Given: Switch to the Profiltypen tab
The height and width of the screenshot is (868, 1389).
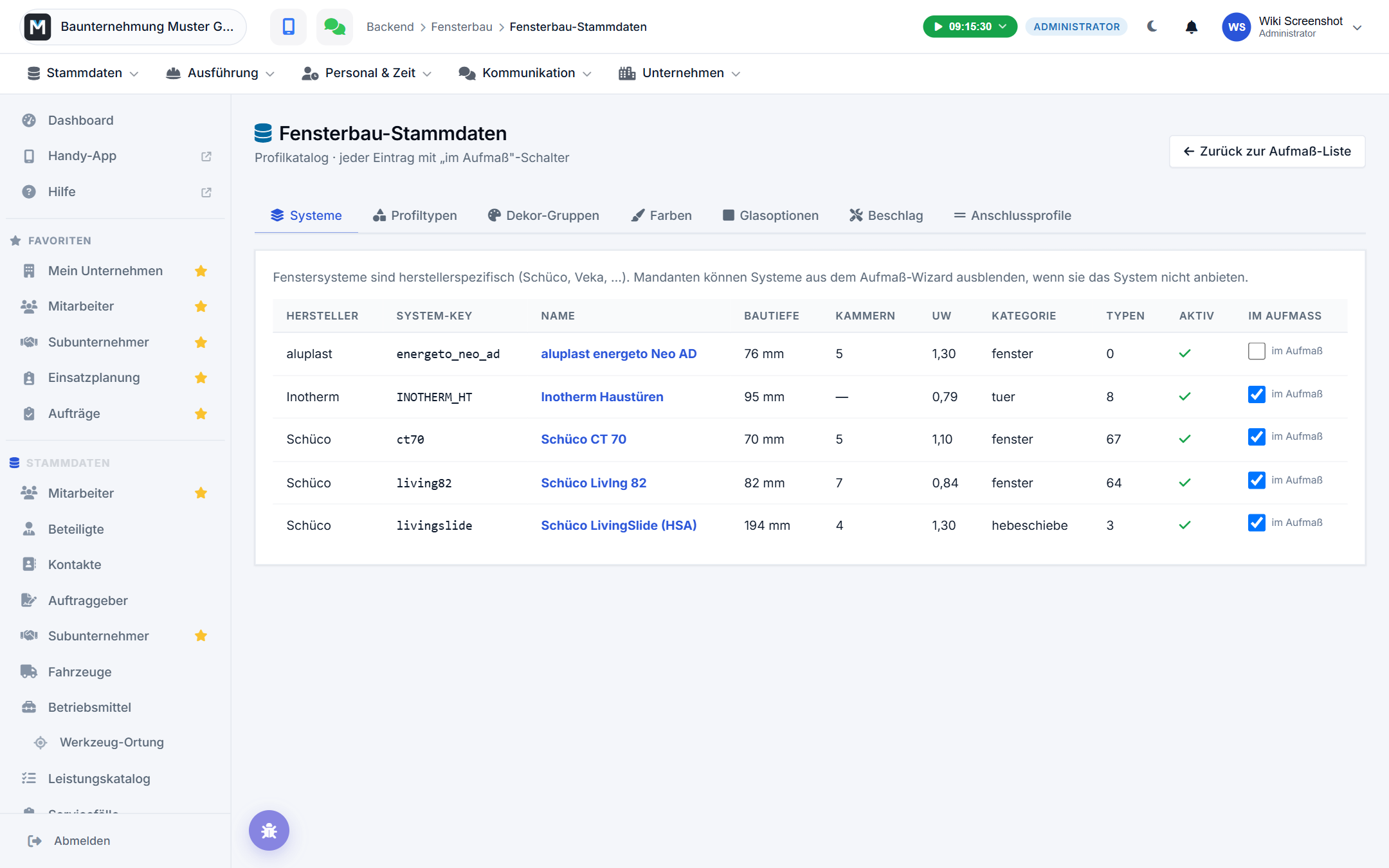Looking at the screenshot, I should pyautogui.click(x=415, y=215).
